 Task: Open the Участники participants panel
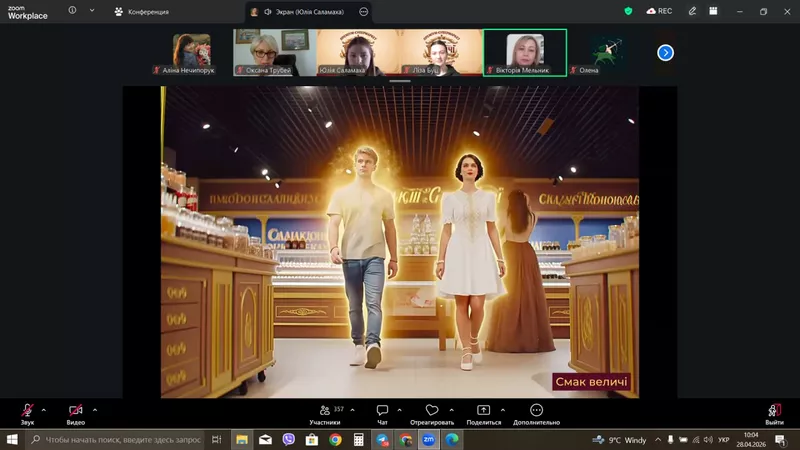click(x=326, y=414)
